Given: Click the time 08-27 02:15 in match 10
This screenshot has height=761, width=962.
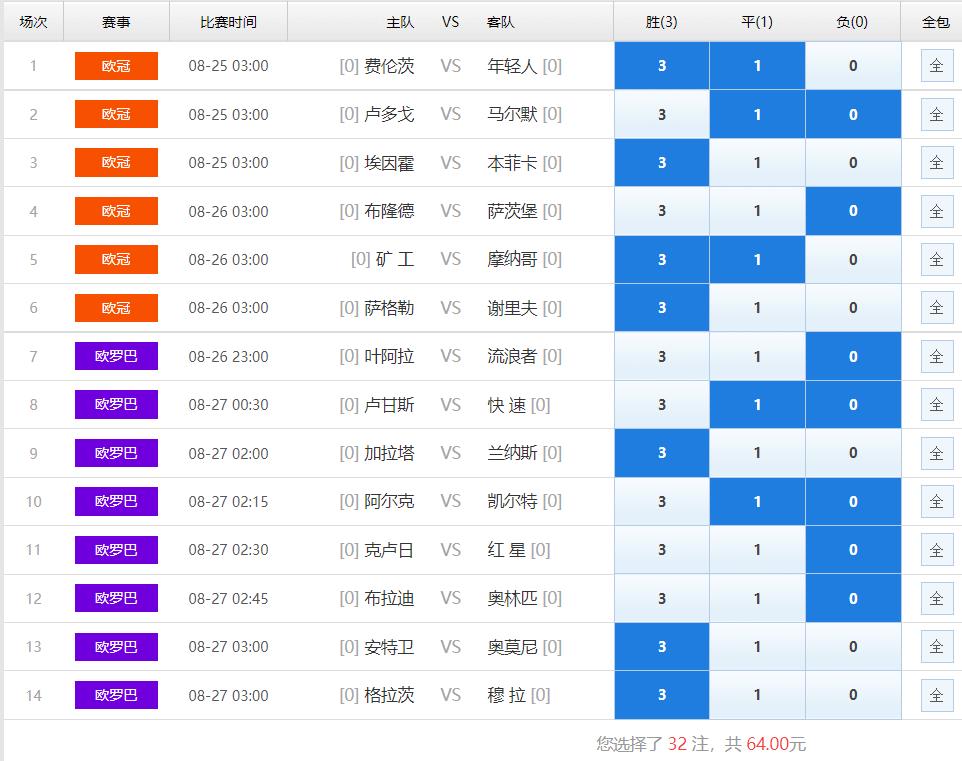Looking at the screenshot, I should pos(228,501).
